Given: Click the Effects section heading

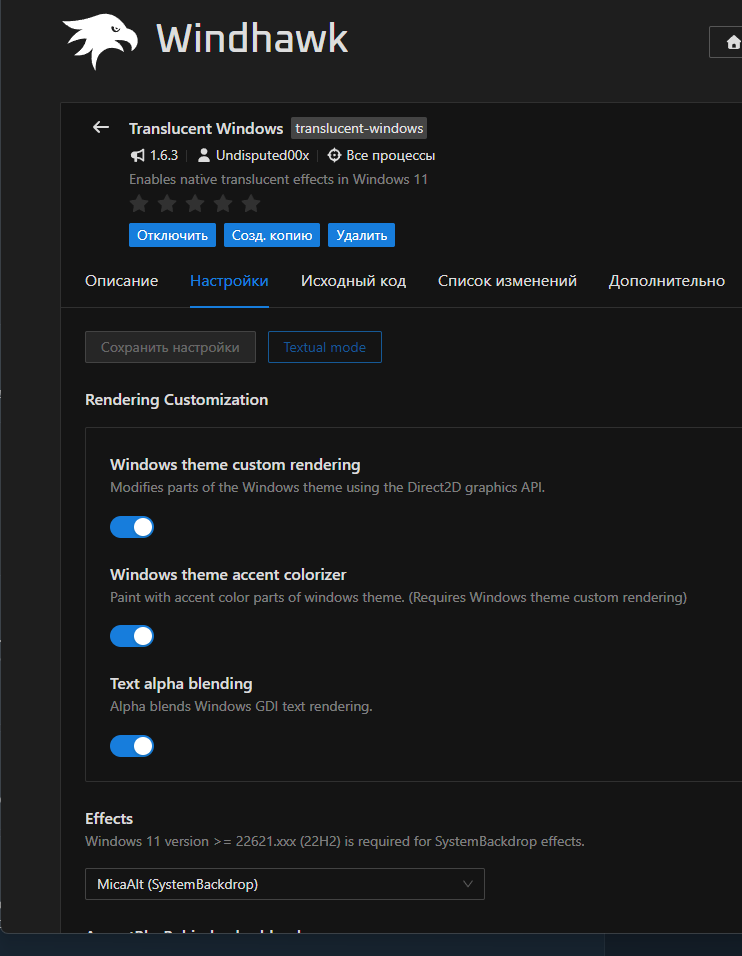Looking at the screenshot, I should [x=109, y=818].
